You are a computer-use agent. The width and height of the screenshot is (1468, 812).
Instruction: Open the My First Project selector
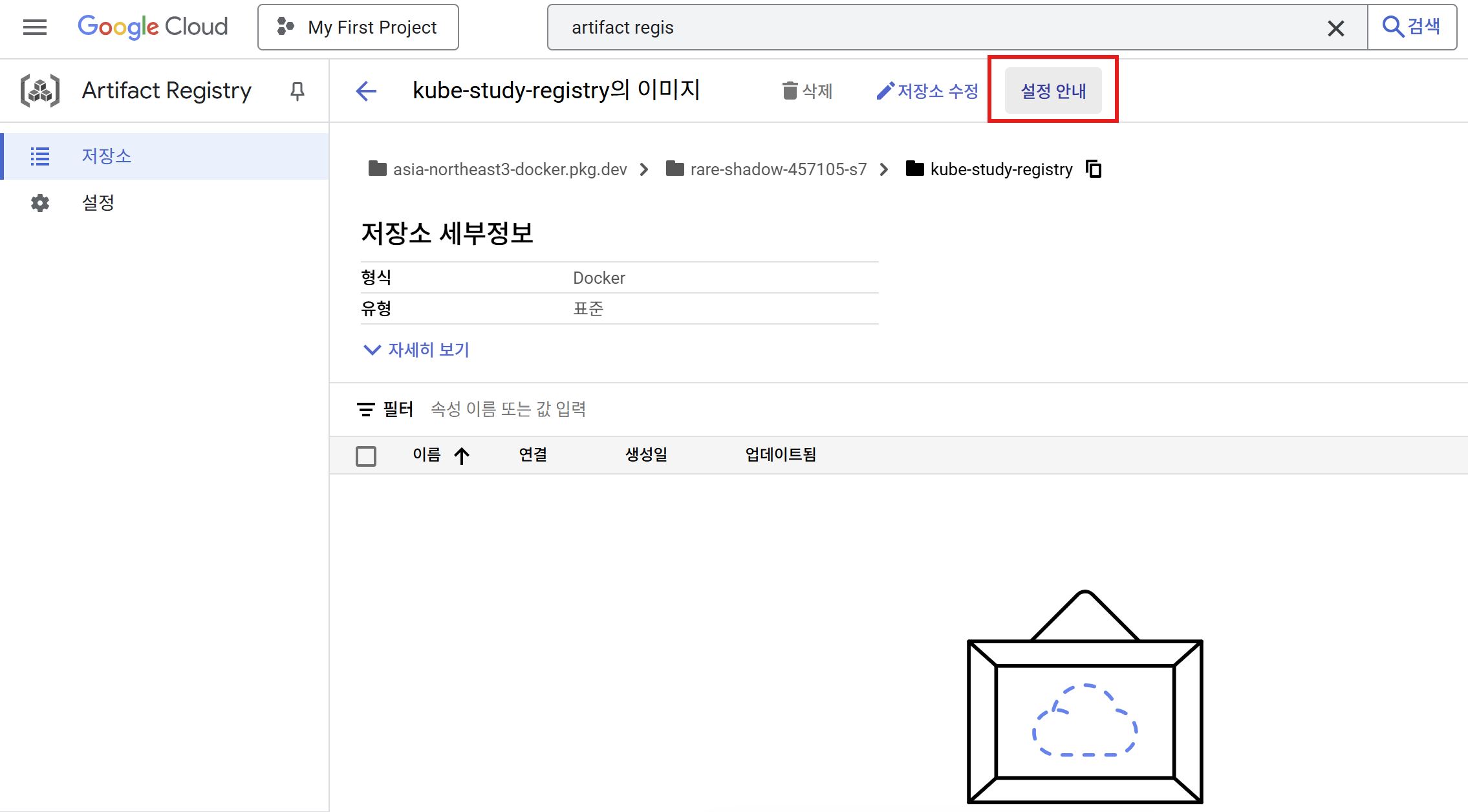358,27
